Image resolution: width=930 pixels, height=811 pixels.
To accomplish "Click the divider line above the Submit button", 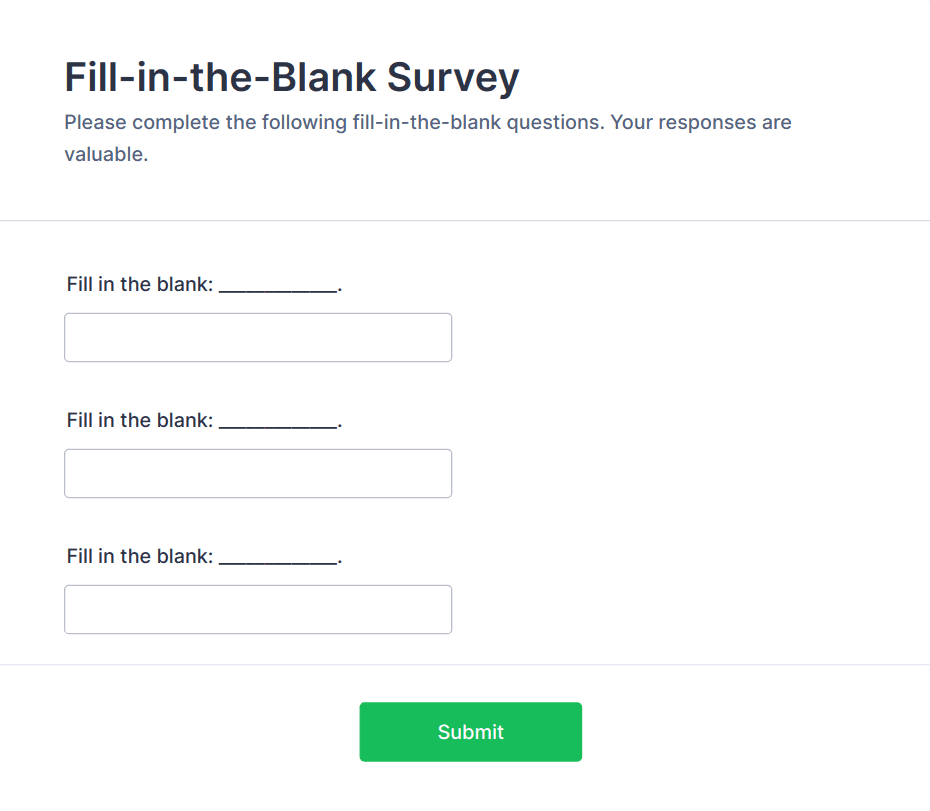I will point(465,664).
